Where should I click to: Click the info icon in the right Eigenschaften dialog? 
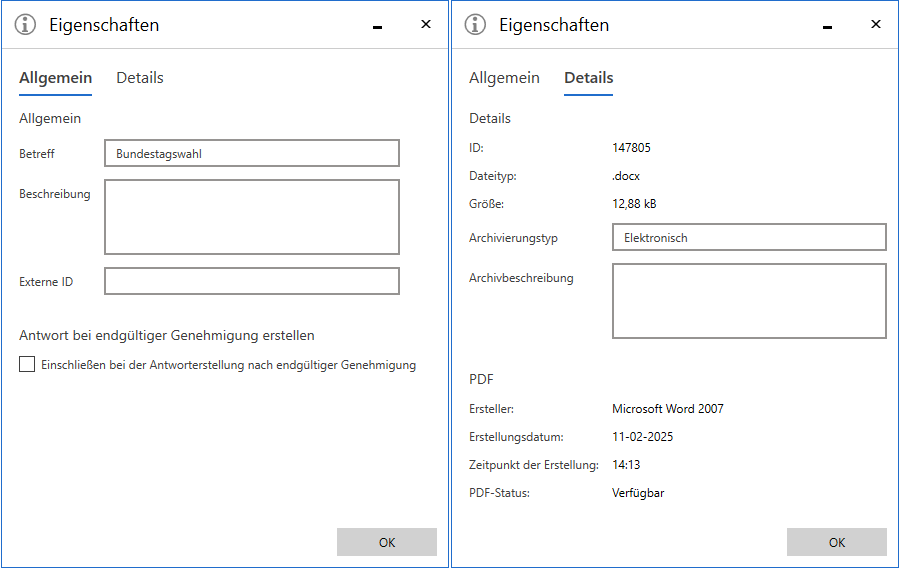click(476, 25)
